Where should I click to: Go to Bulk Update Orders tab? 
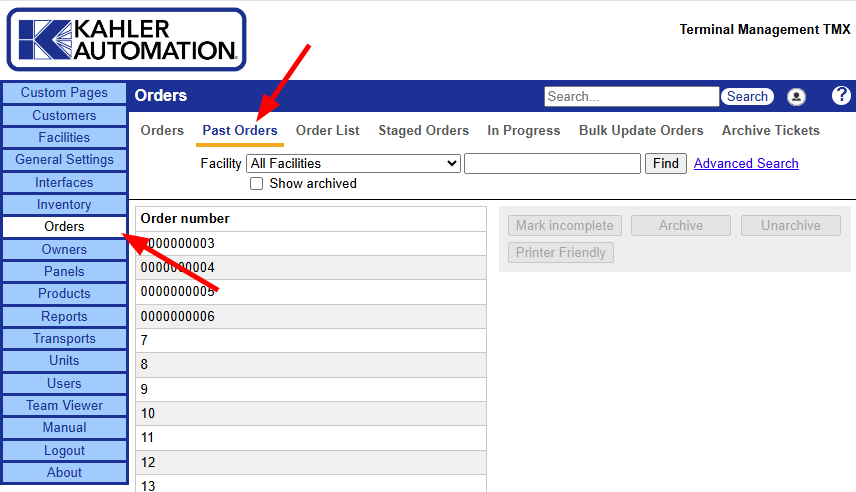tap(641, 131)
